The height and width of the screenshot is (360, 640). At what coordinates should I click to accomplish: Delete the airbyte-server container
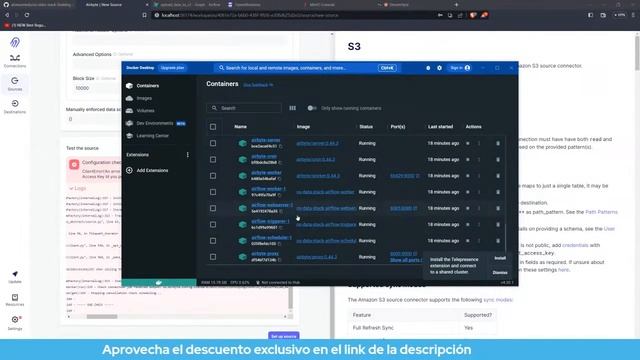point(498,143)
